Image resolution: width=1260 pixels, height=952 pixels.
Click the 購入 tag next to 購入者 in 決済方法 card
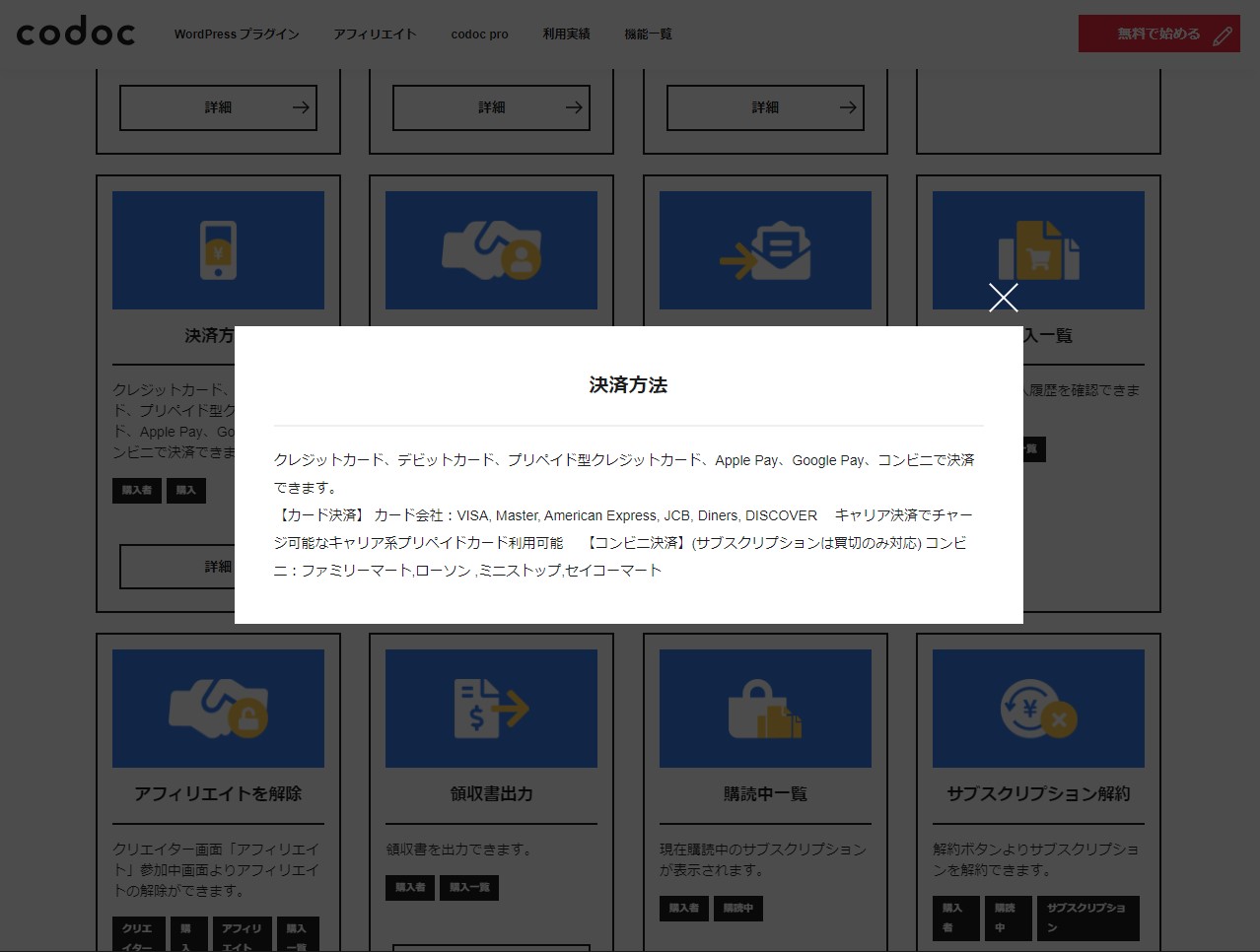point(186,490)
